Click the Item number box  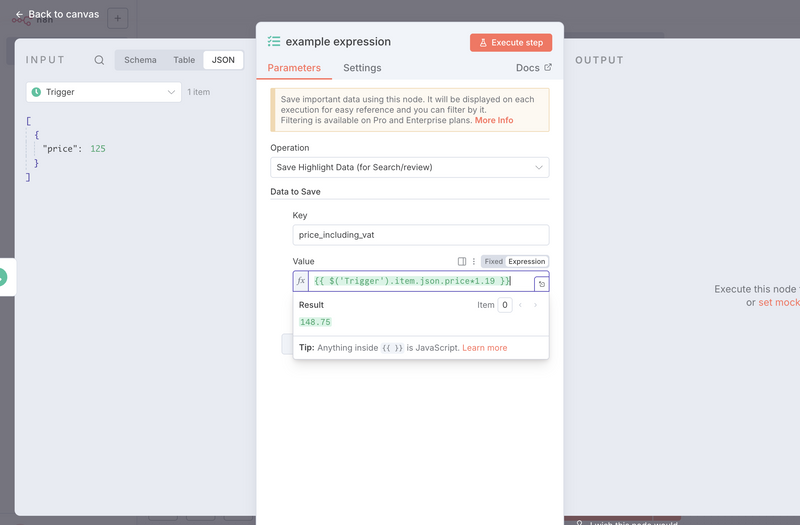pos(505,305)
